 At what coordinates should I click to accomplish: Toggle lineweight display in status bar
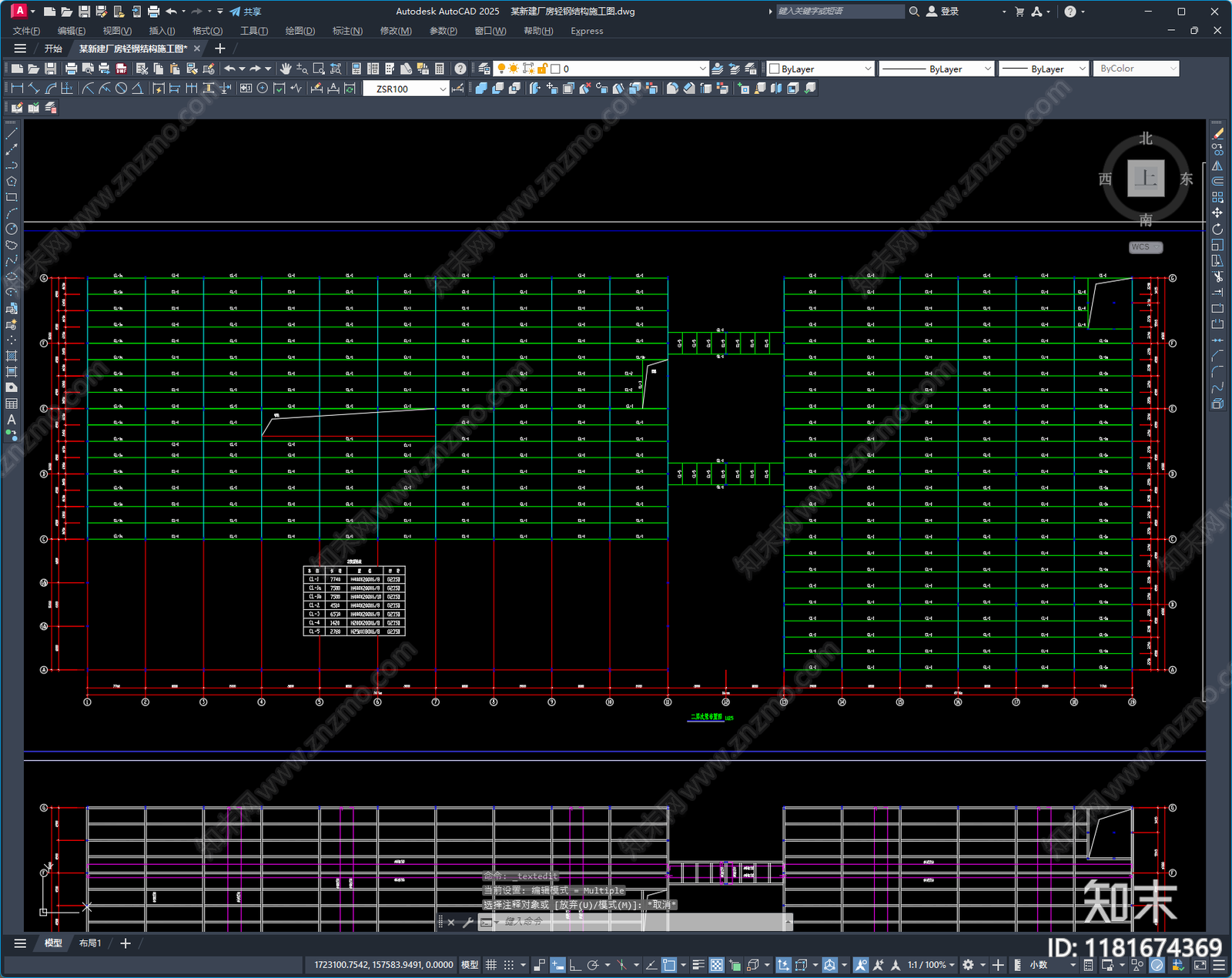click(698, 965)
